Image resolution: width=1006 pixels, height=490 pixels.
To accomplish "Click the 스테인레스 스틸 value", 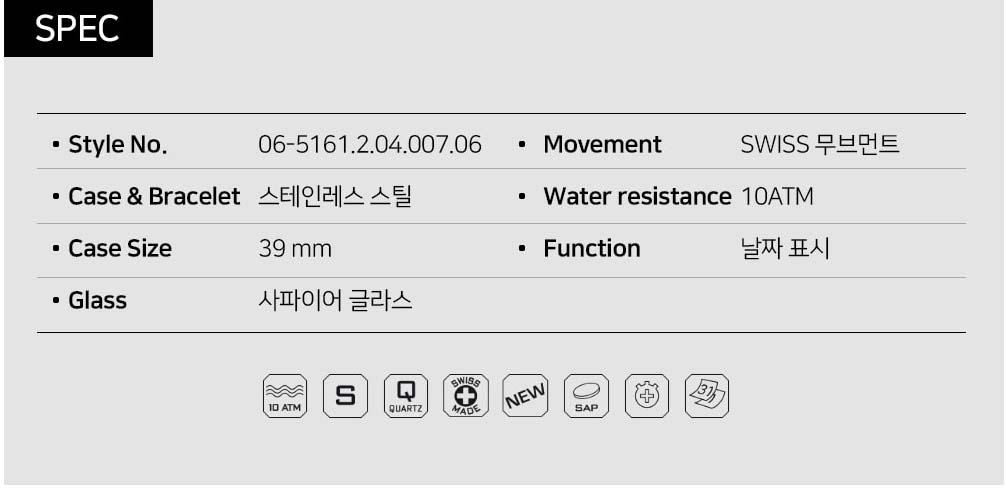I will coord(334,196).
